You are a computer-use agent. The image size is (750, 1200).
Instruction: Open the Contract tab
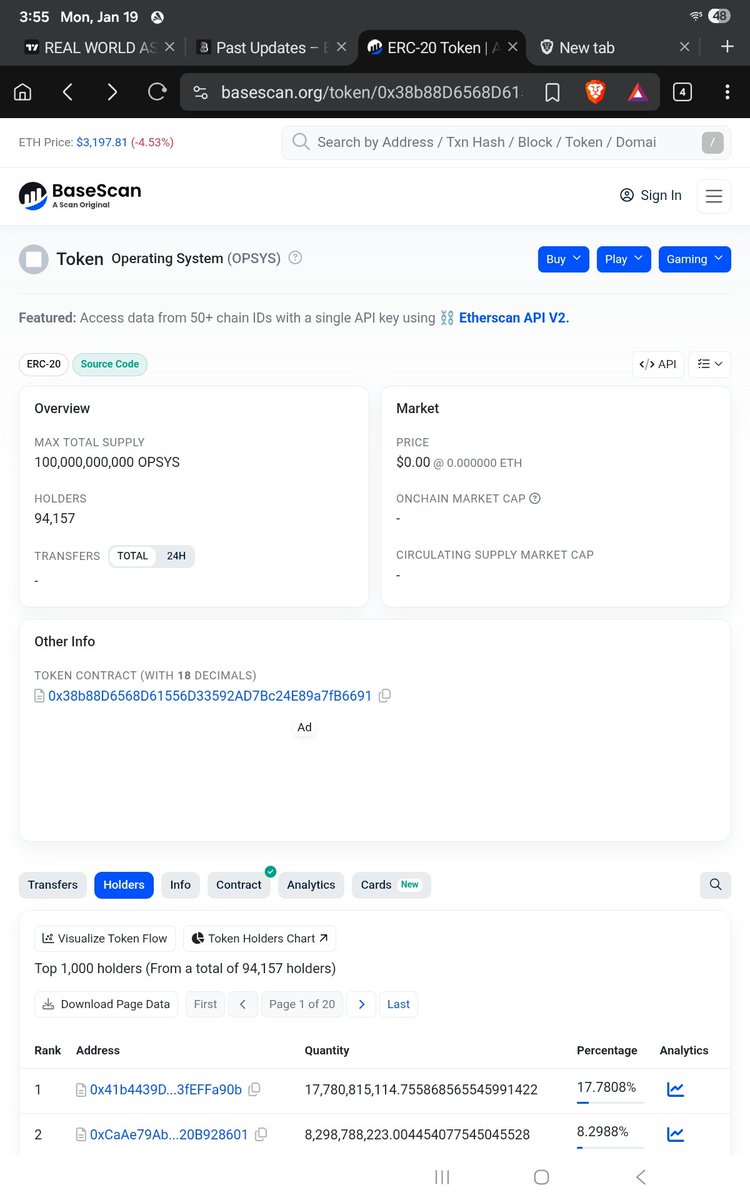pos(239,885)
